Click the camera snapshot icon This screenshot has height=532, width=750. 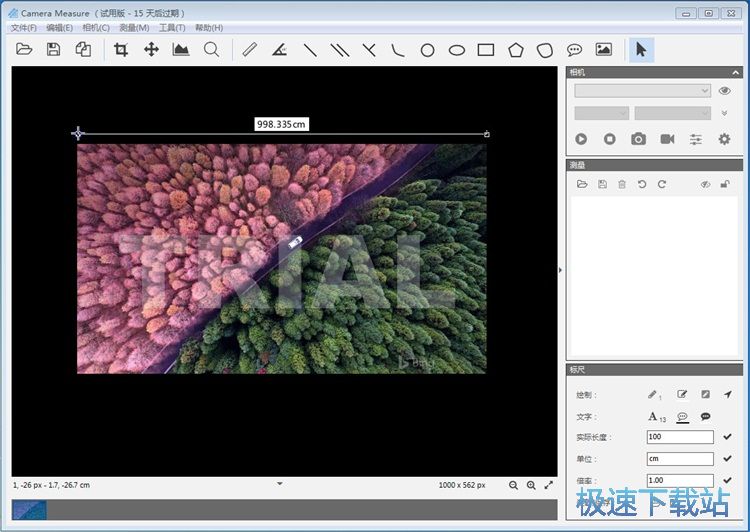click(x=638, y=139)
